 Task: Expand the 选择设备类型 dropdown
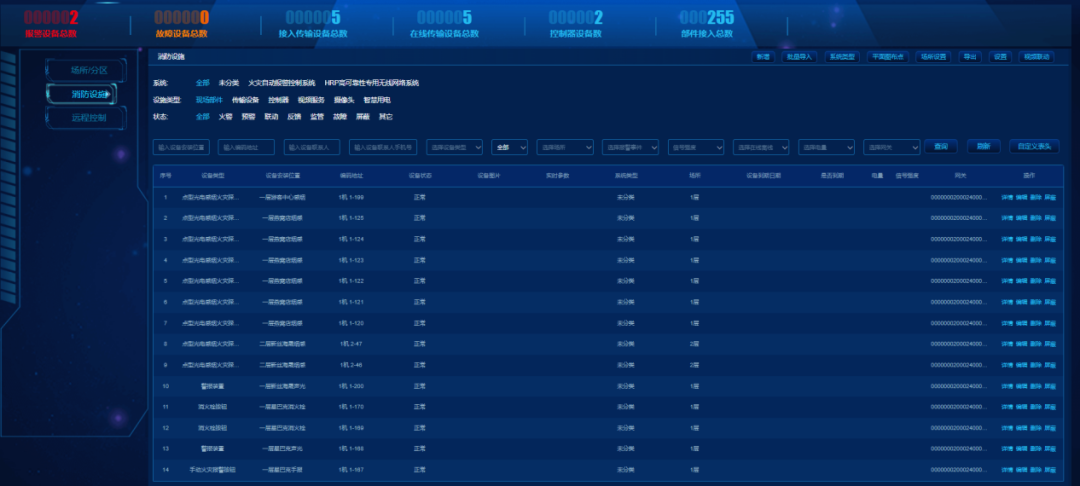click(456, 147)
